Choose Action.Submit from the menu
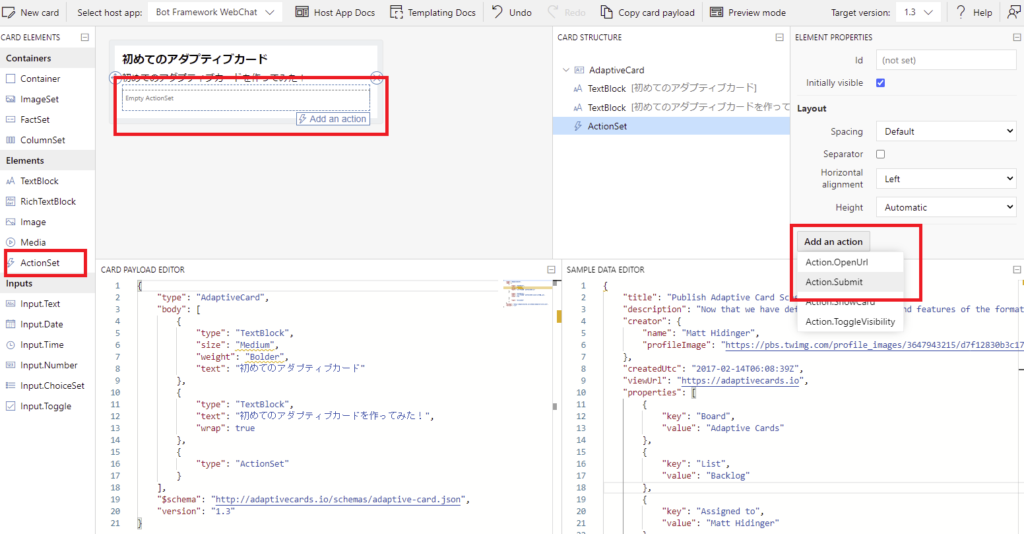1024x534 pixels. coord(850,282)
